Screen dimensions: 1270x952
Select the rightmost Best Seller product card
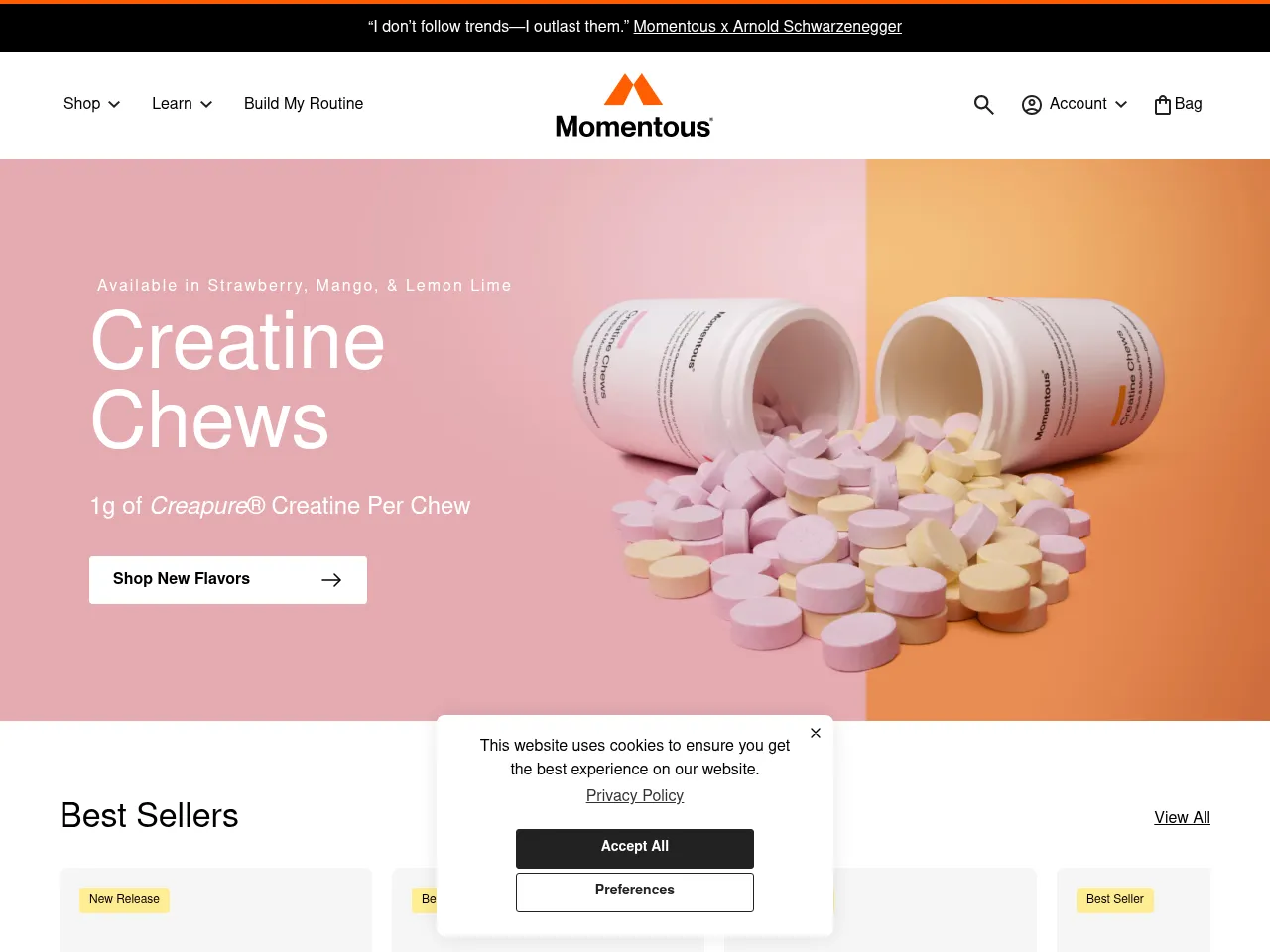[x=1133, y=910]
